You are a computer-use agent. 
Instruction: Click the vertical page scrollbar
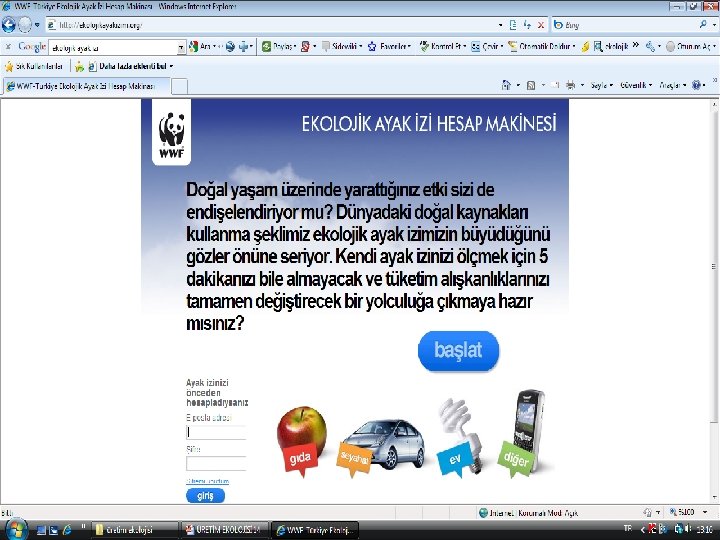point(714,266)
